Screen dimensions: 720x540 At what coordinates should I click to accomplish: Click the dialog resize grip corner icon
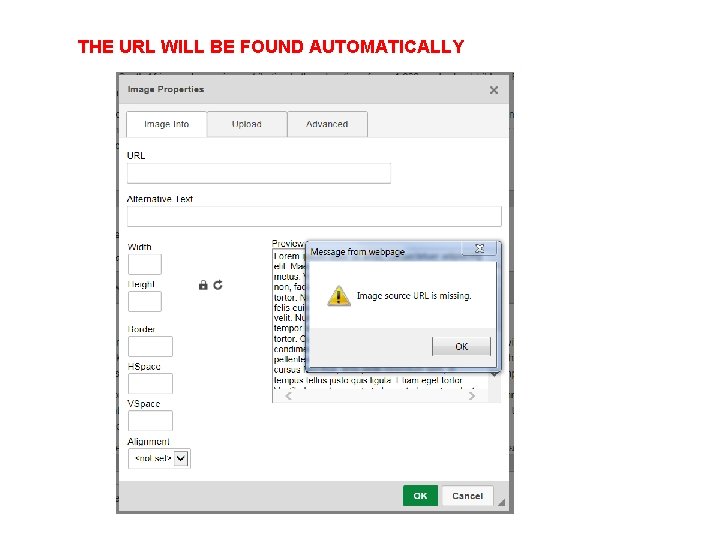point(501,502)
